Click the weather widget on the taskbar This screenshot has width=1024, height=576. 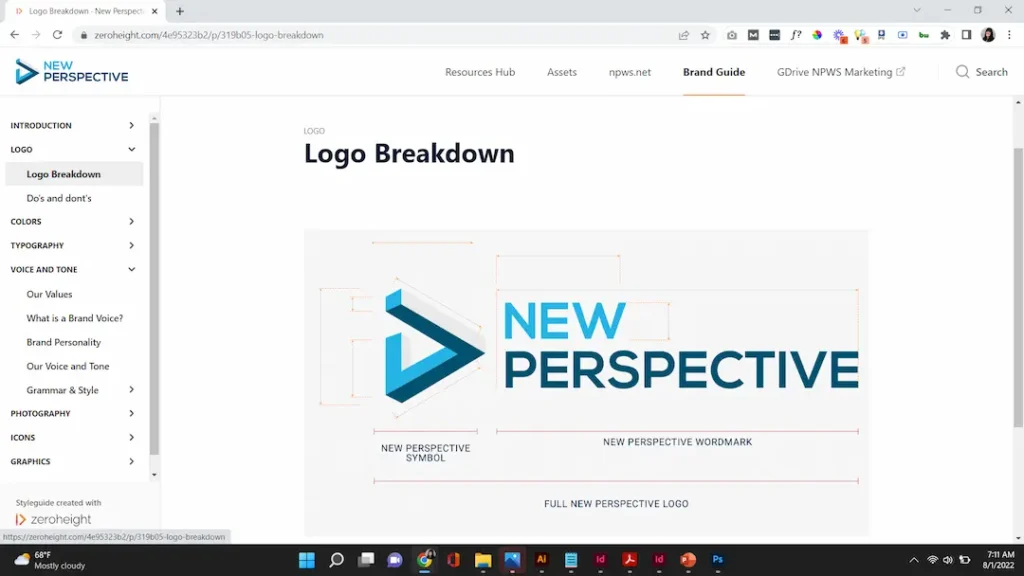click(50, 560)
